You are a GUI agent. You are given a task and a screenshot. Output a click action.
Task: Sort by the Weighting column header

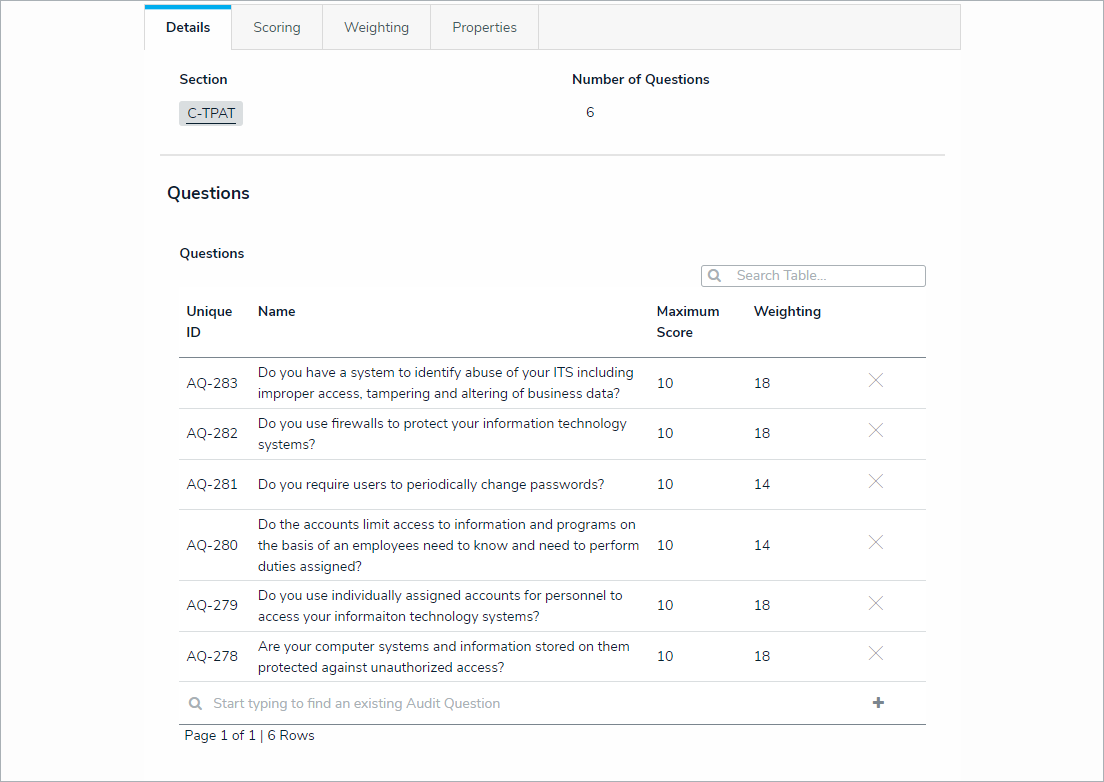[x=787, y=312]
